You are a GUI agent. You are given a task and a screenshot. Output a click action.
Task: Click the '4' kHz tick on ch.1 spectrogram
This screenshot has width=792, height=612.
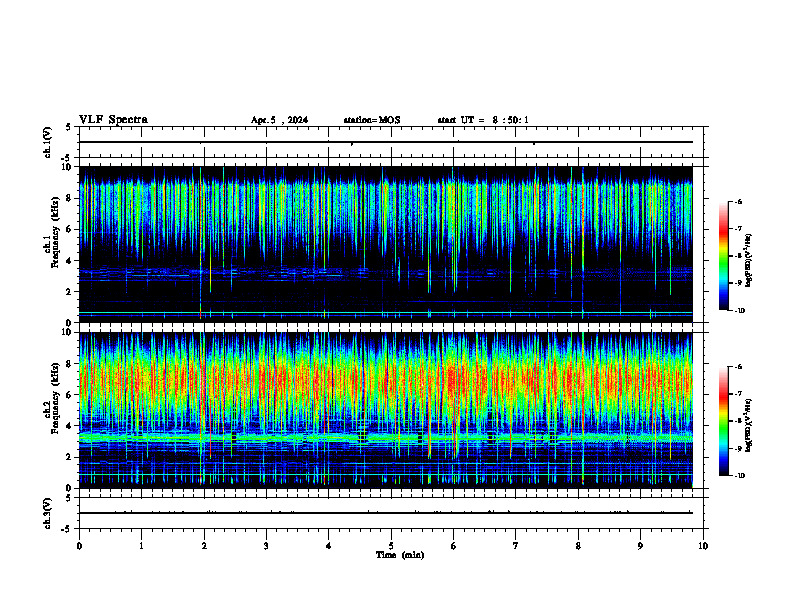click(x=69, y=261)
